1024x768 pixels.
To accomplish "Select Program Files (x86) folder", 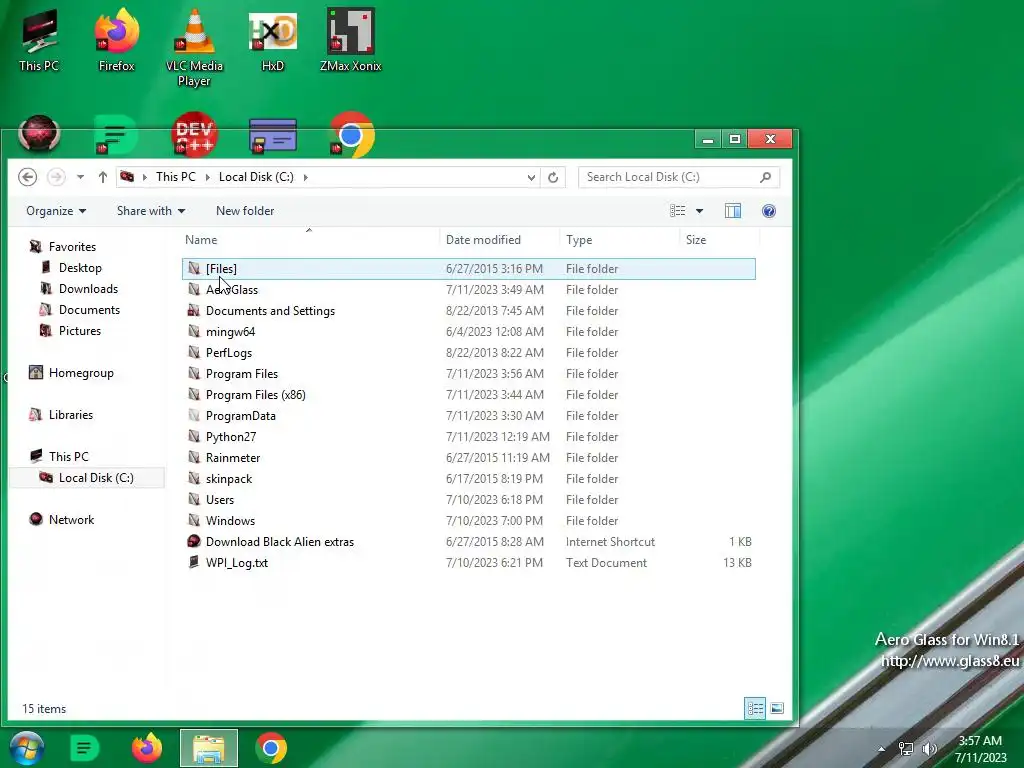I will coord(468,394).
